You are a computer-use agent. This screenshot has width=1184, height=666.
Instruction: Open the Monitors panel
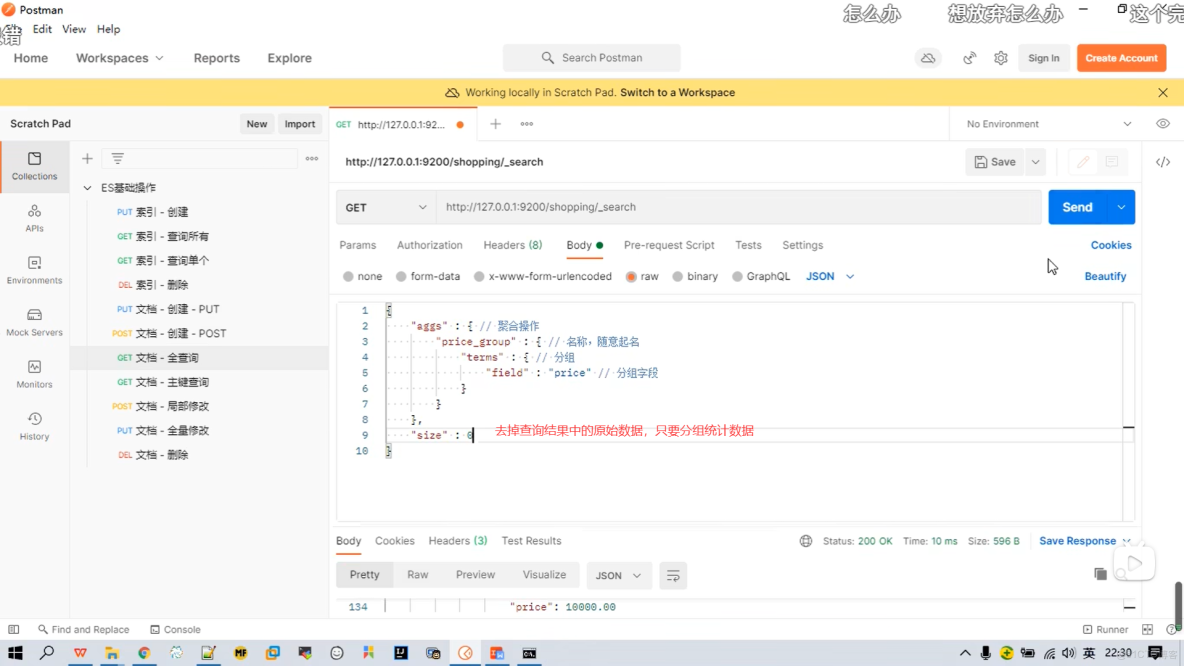tap(34, 372)
